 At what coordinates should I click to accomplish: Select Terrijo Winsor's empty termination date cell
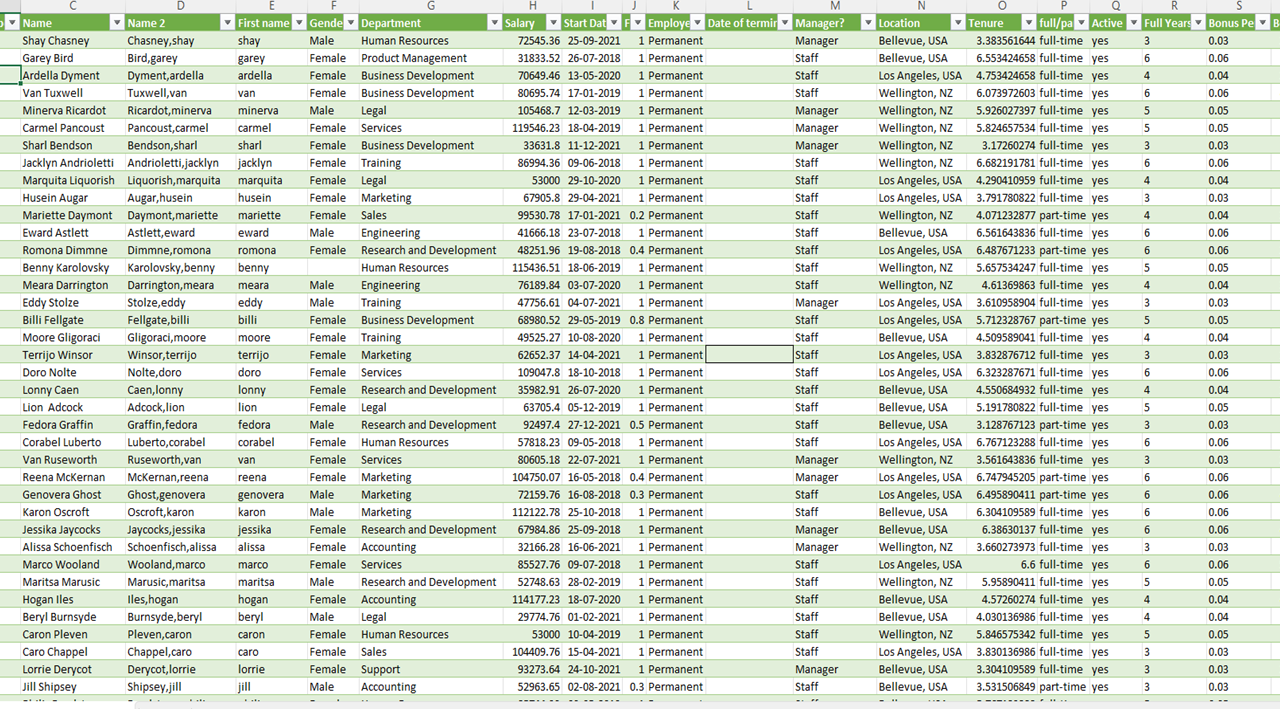point(749,355)
